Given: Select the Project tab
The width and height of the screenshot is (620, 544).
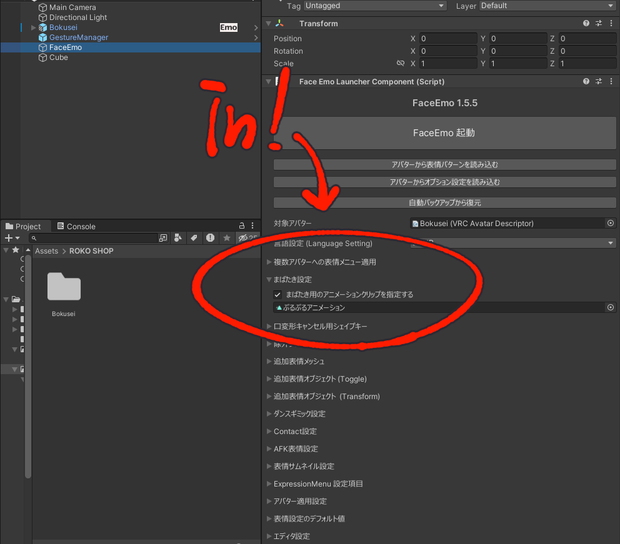Looking at the screenshot, I should (x=23, y=226).
